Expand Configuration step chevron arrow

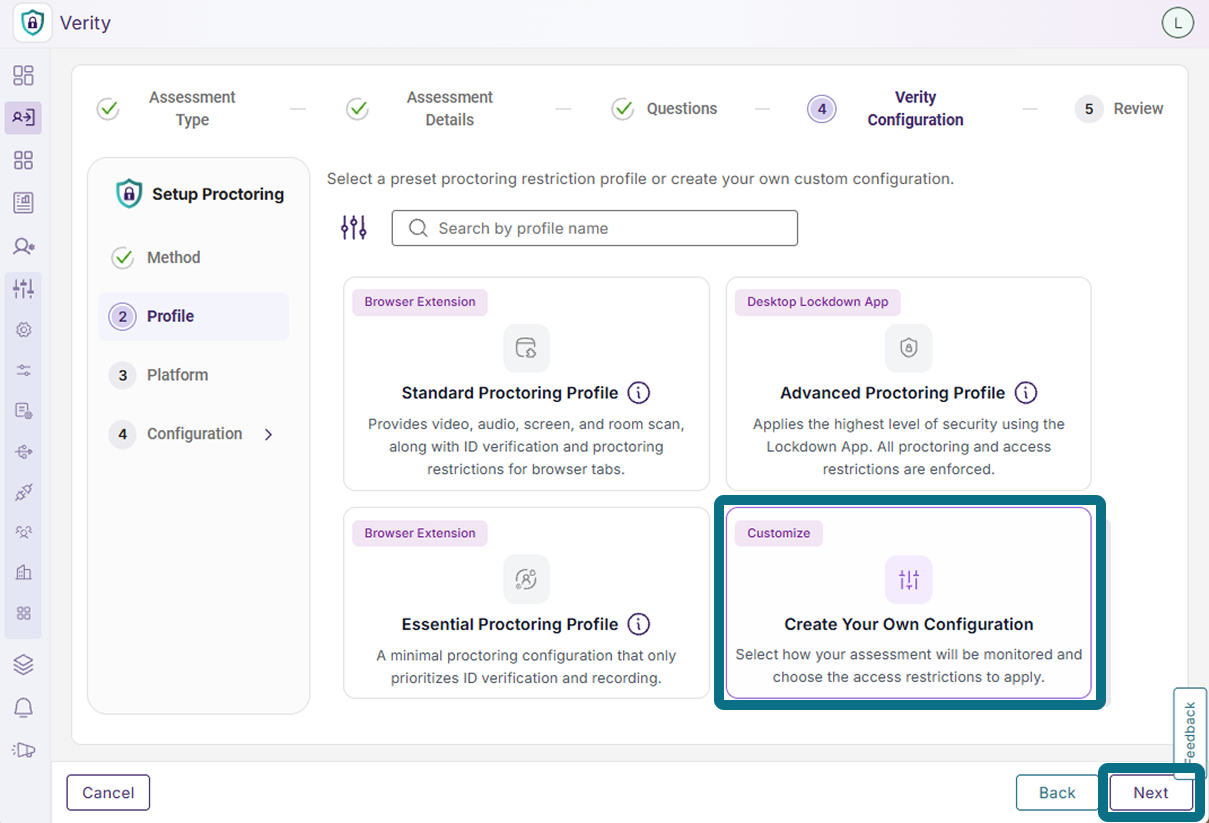pos(268,434)
